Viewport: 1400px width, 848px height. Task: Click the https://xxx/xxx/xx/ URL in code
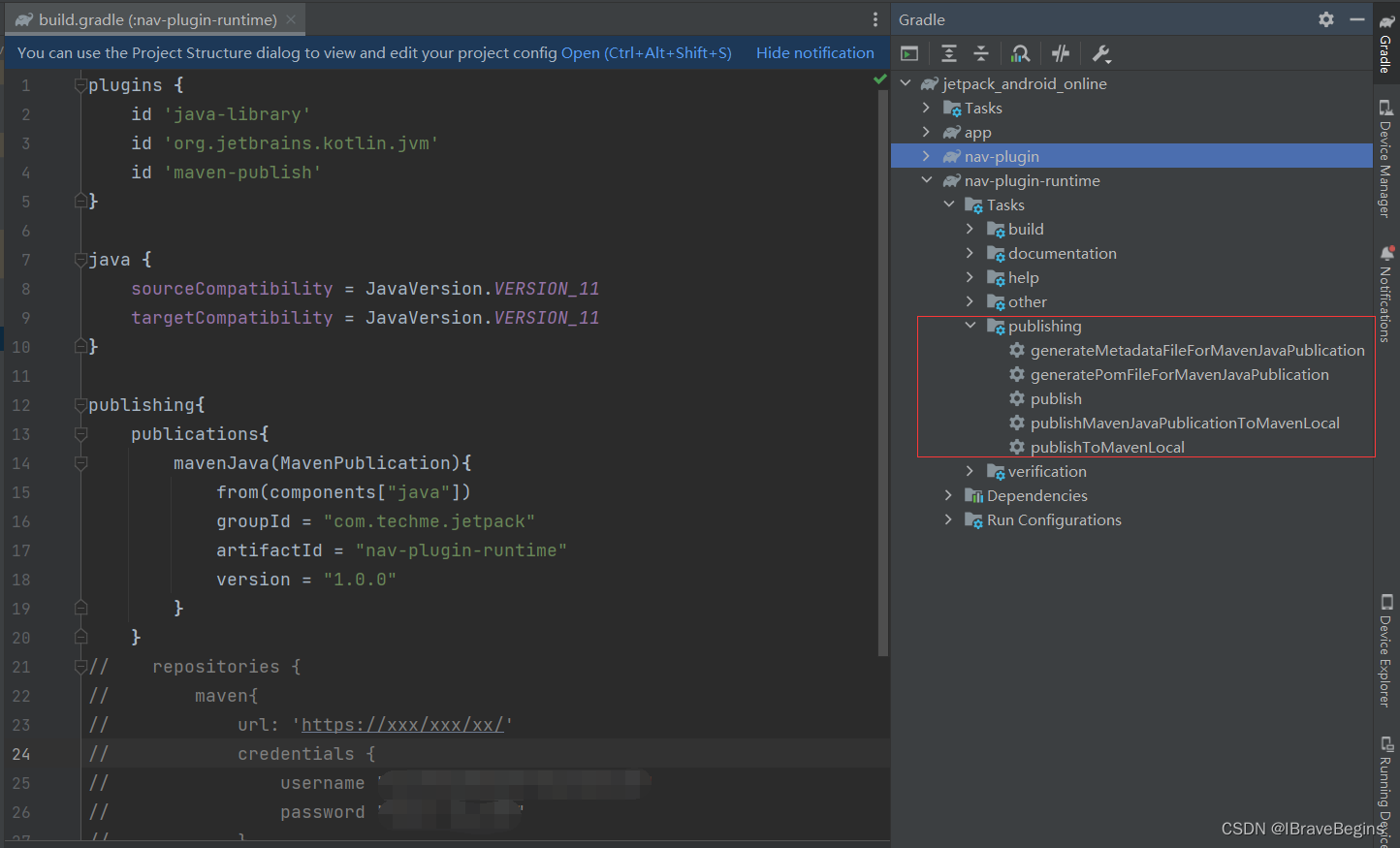click(x=402, y=725)
